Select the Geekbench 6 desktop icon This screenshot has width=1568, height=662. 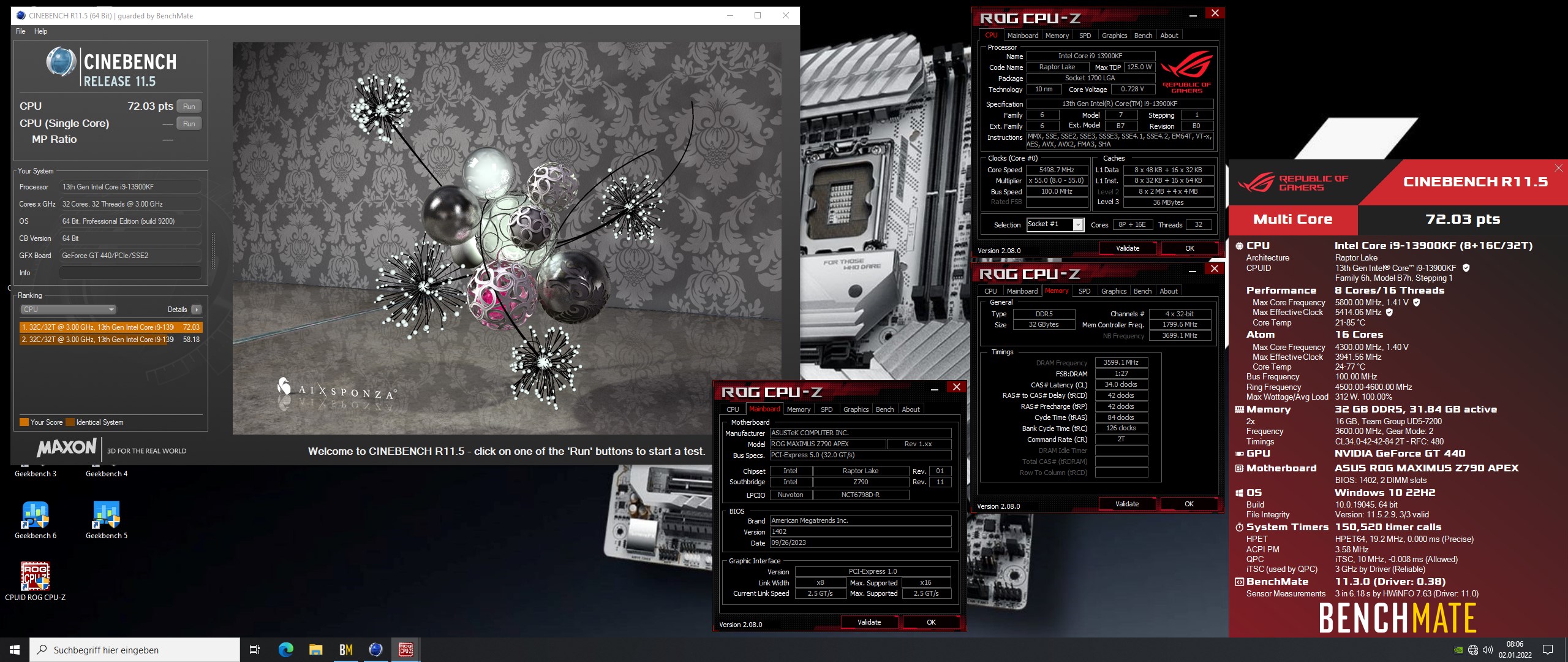point(36,516)
